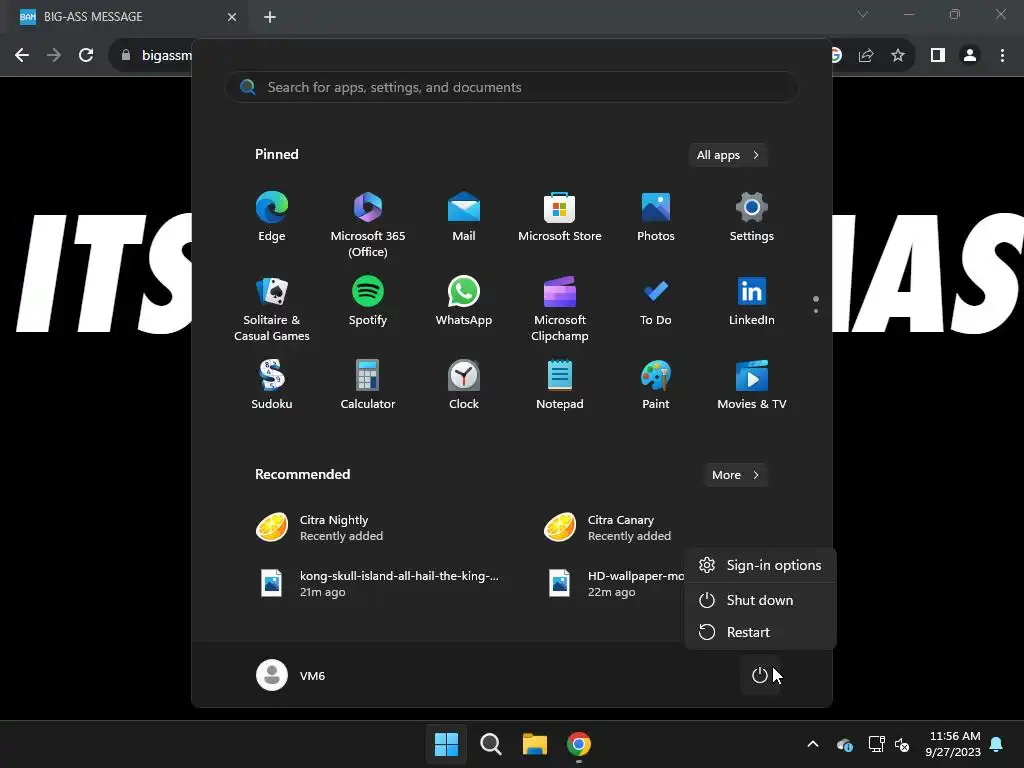Open Chrome three-dot menu
Viewport: 1024px width, 768px height.
(1002, 56)
